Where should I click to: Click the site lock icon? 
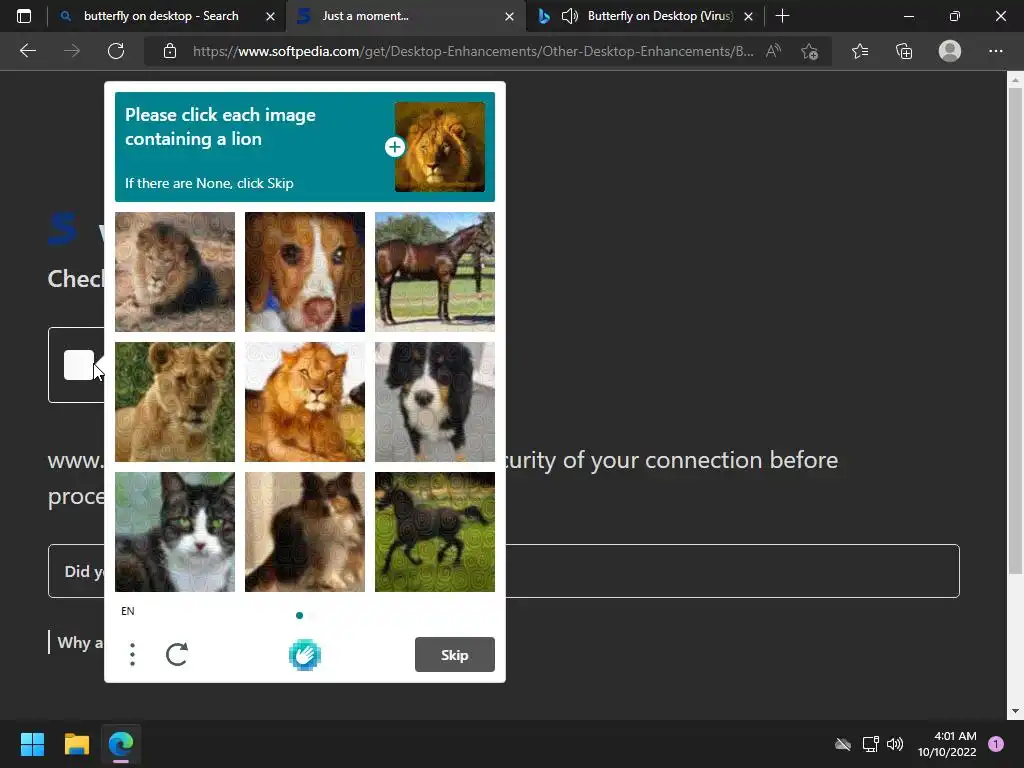click(x=170, y=51)
